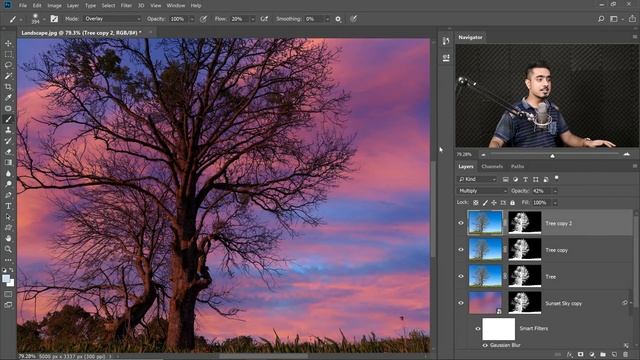Viewport: 640px width, 360px height.
Task: Click the Tree copy layer mask thumbnail
Action: [x=524, y=249]
